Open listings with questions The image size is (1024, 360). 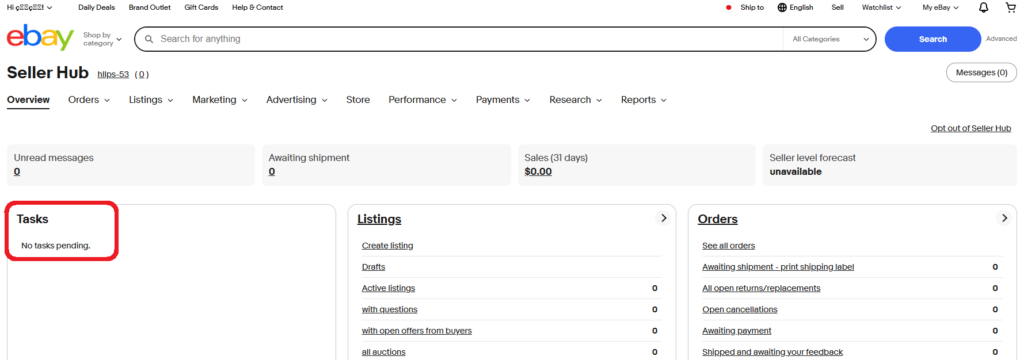click(389, 310)
